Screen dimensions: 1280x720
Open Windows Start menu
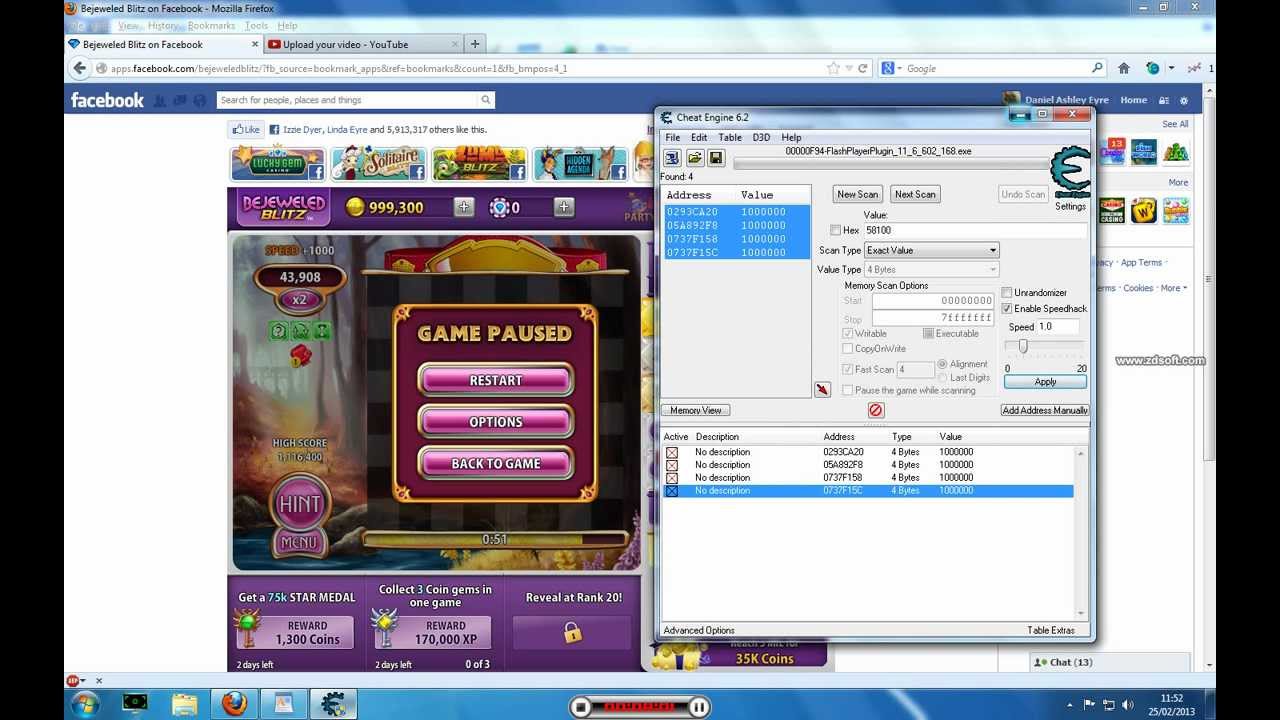[x=85, y=704]
